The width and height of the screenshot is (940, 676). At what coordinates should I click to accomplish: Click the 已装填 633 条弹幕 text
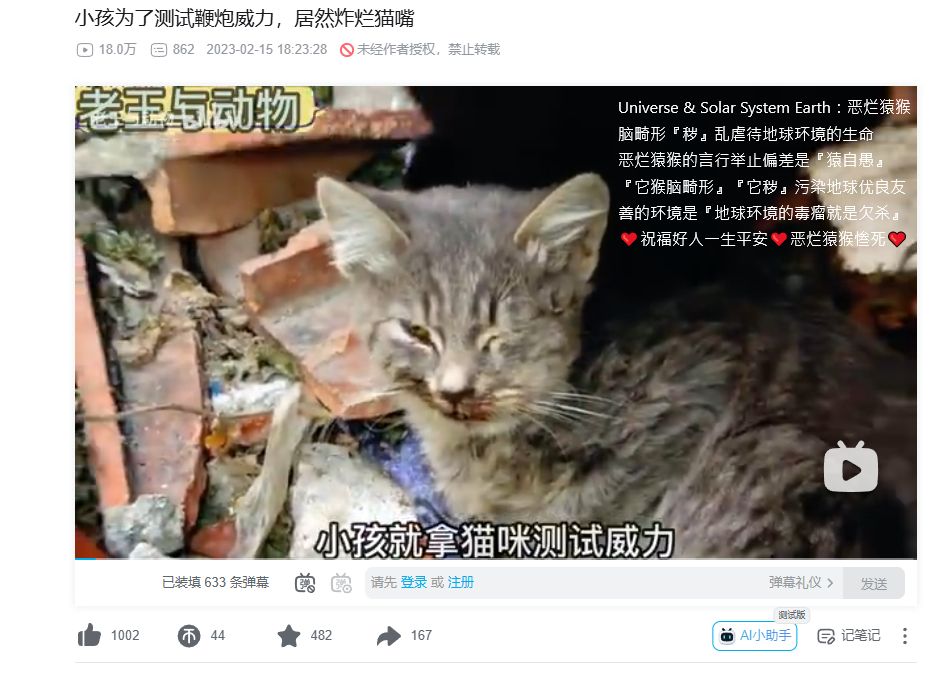(x=215, y=583)
